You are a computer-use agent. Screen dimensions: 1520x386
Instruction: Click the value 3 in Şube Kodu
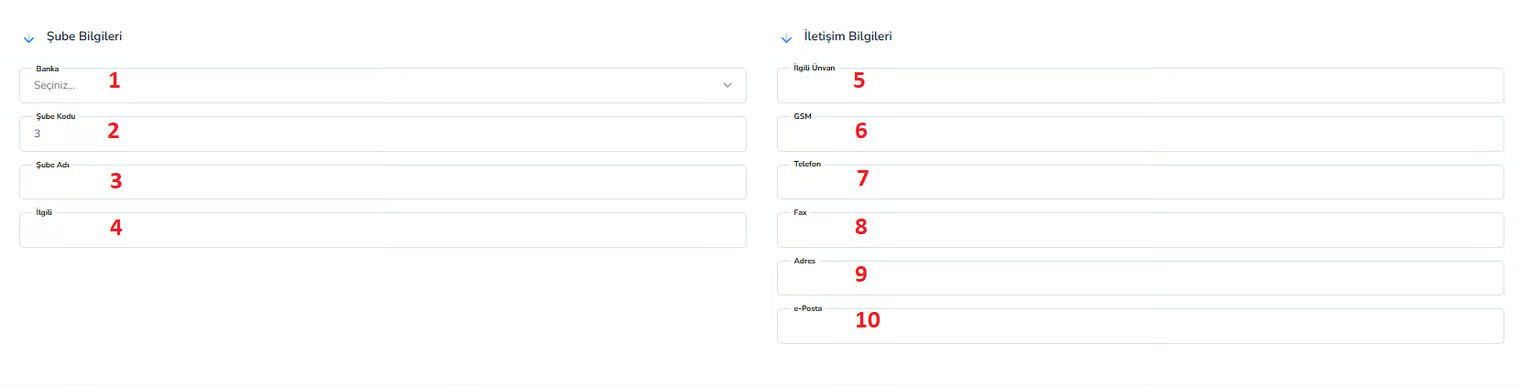pyautogui.click(x=37, y=134)
